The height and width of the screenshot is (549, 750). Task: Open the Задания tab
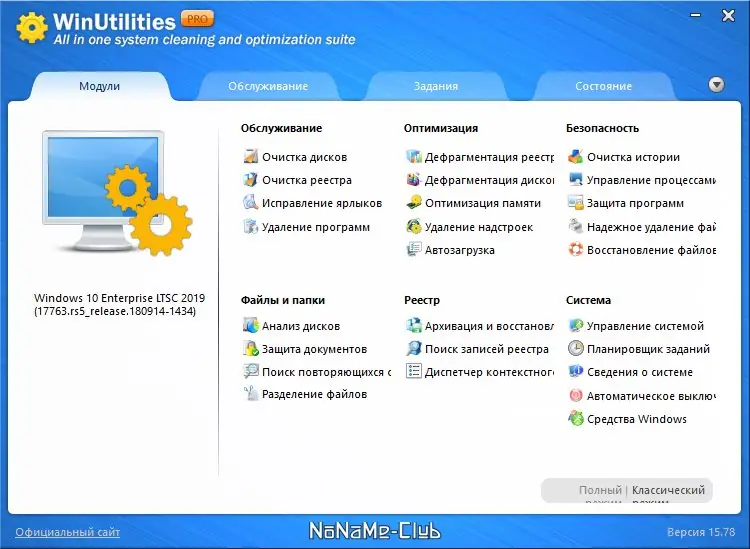click(x=436, y=86)
